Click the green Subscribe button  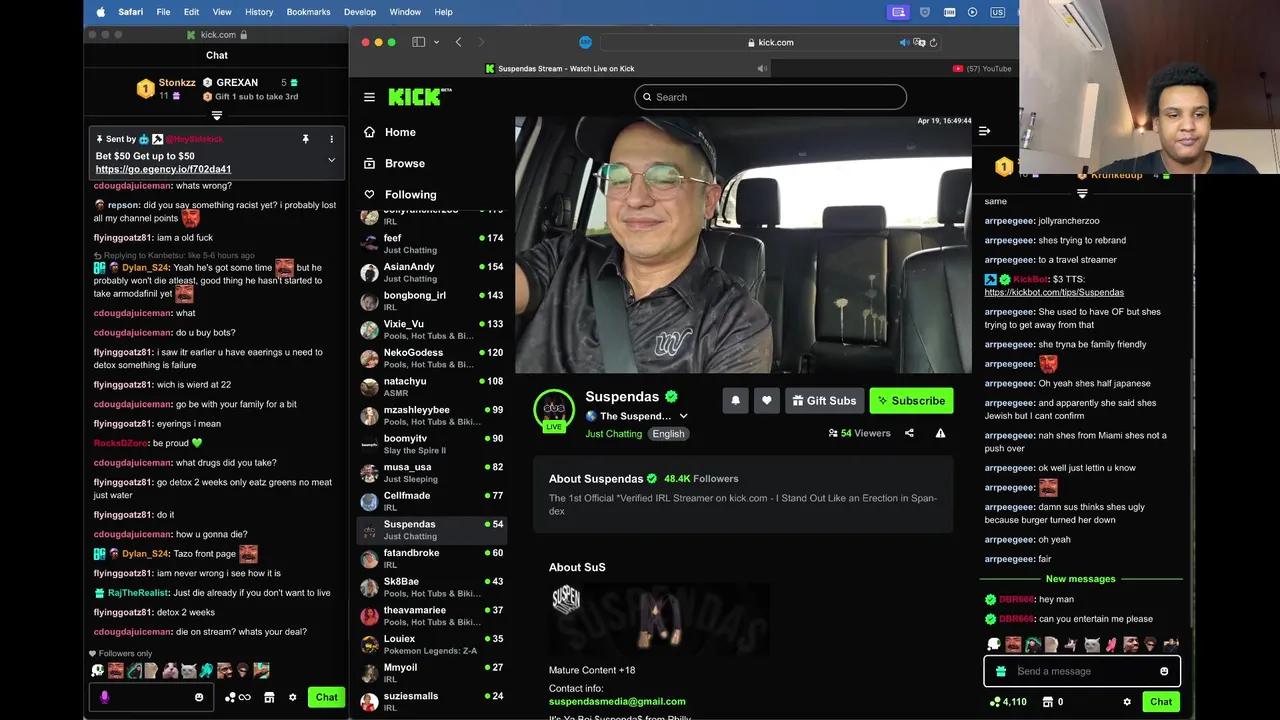click(x=911, y=400)
